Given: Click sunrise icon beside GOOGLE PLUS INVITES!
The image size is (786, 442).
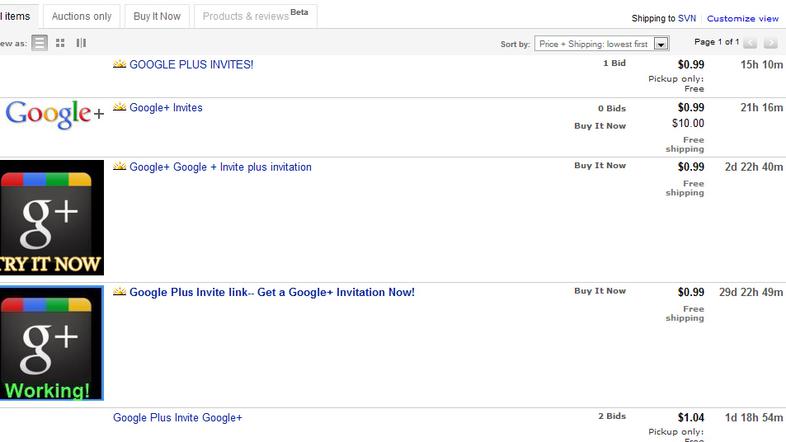Looking at the screenshot, I should (119, 65).
